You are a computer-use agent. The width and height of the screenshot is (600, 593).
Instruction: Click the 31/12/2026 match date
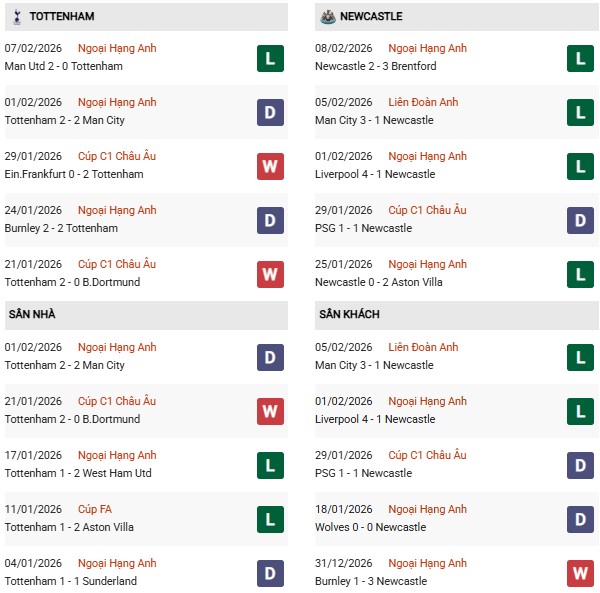344,563
